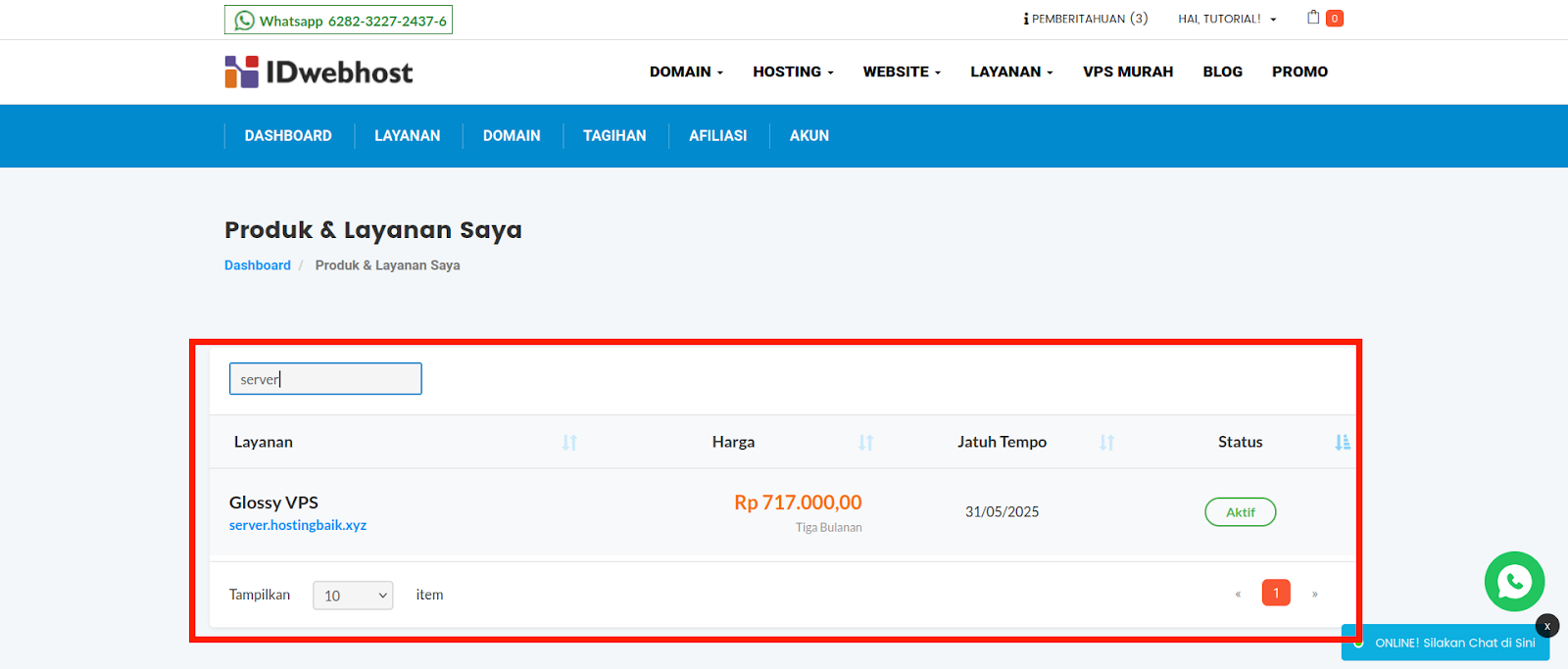Open the TAGIHAN tab
Viewport: 1568px width, 669px height.
point(614,136)
